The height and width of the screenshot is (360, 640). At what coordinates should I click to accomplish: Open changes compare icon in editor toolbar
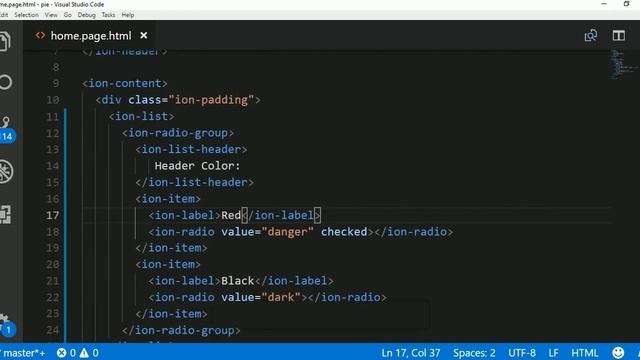(591, 36)
